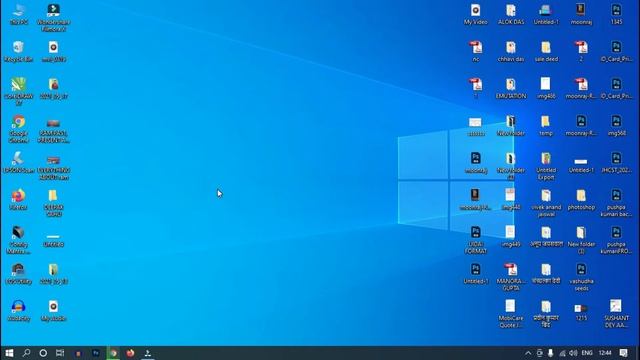Open taskbar Search
Screen dimensions: 640x360
(x=26, y=353)
